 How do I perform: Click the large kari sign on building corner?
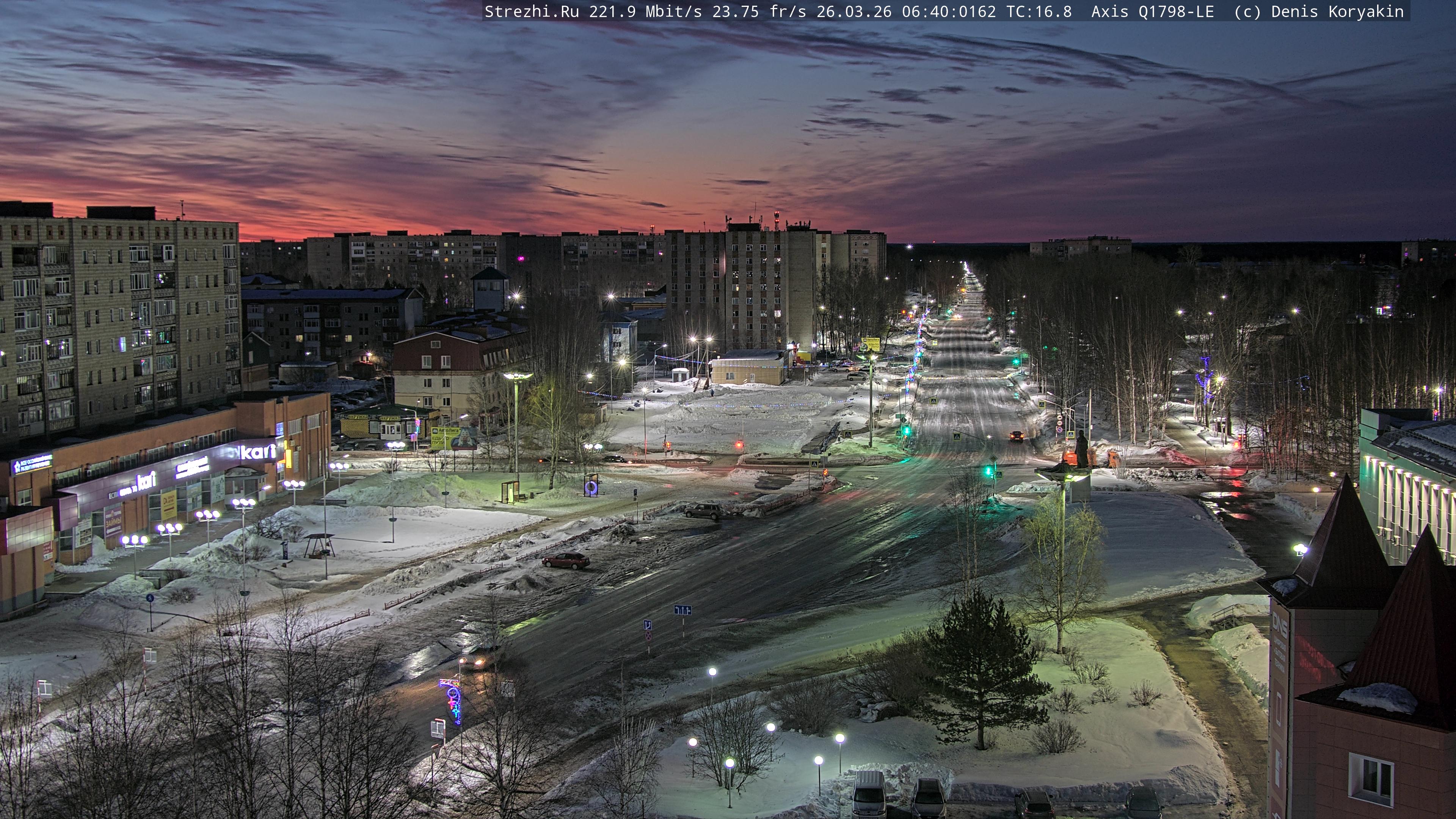pos(258,452)
